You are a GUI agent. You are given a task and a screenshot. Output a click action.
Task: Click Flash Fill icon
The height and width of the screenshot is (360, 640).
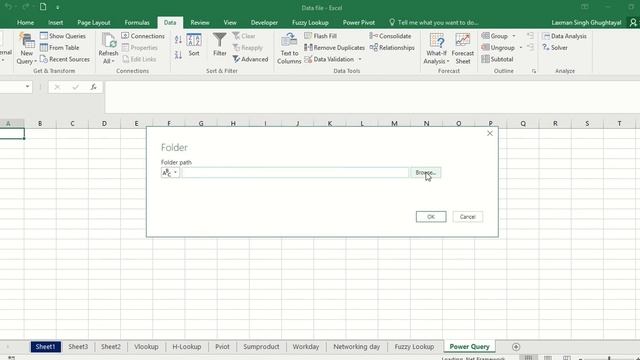(308, 36)
